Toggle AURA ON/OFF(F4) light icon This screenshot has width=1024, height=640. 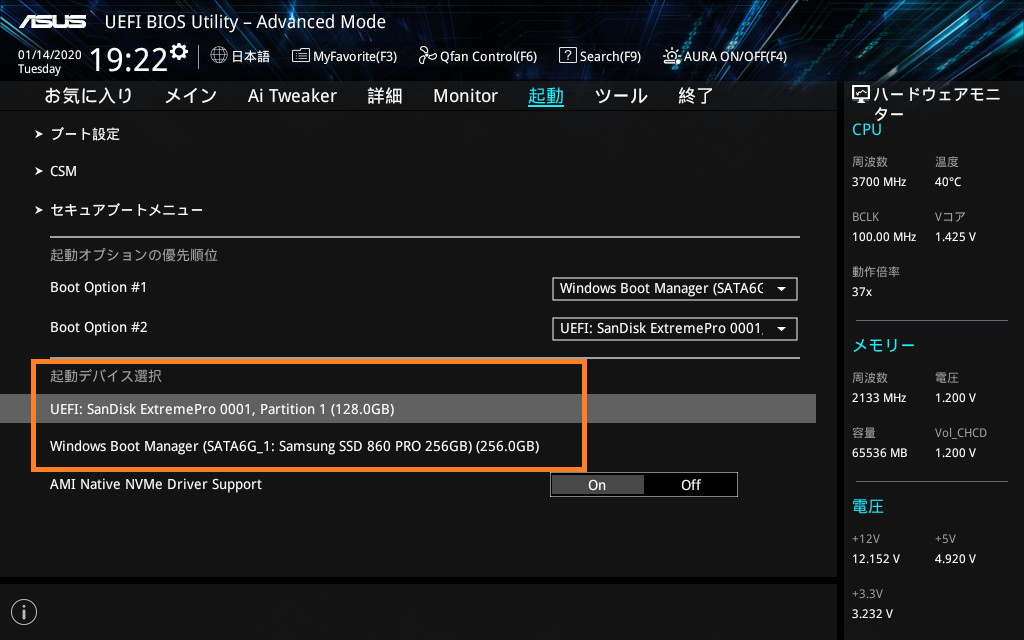coord(671,56)
